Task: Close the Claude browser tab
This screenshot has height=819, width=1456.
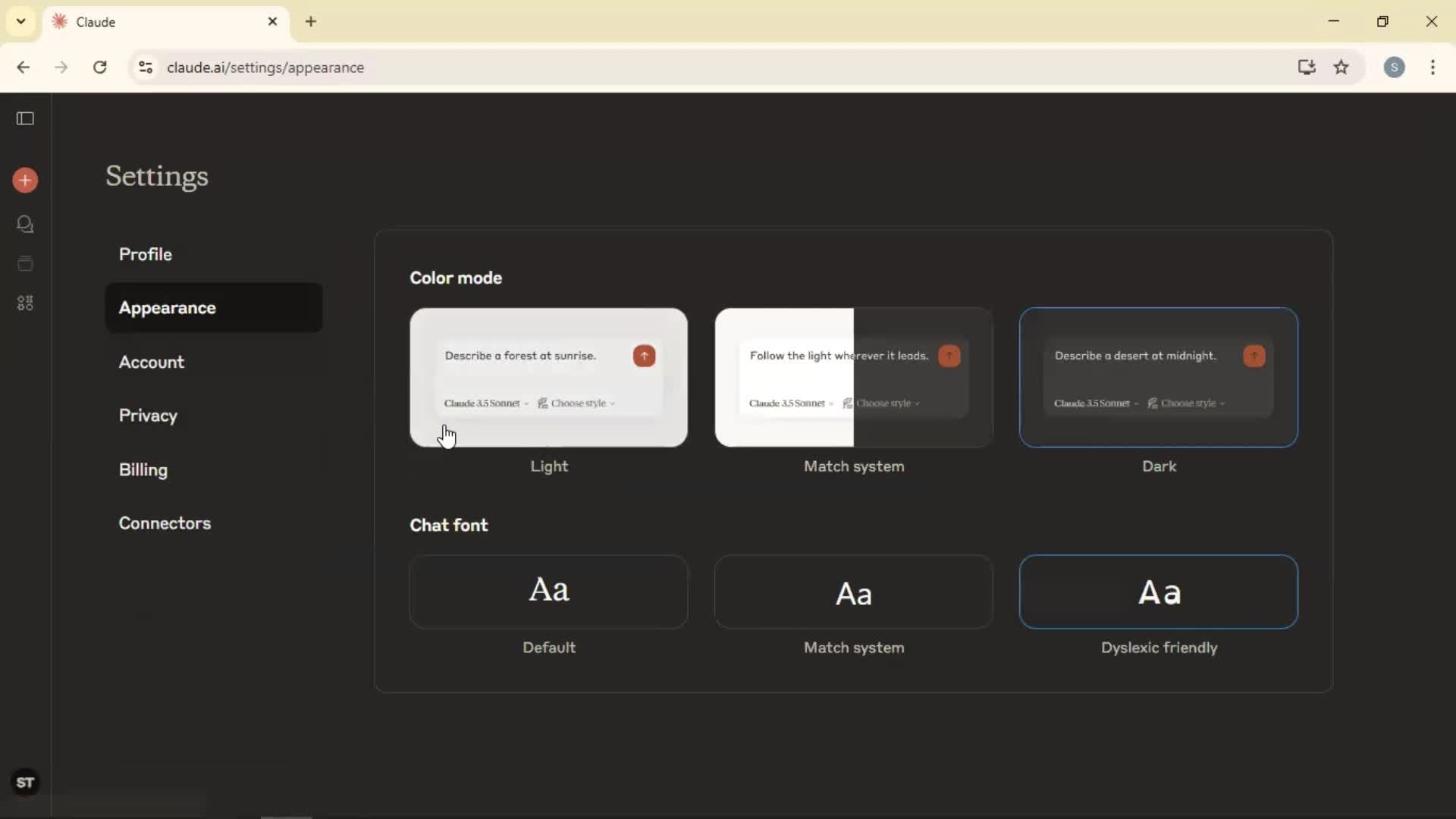Action: point(273,21)
